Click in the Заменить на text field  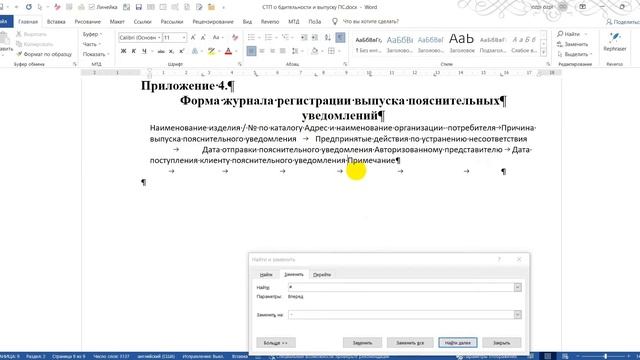point(401,315)
